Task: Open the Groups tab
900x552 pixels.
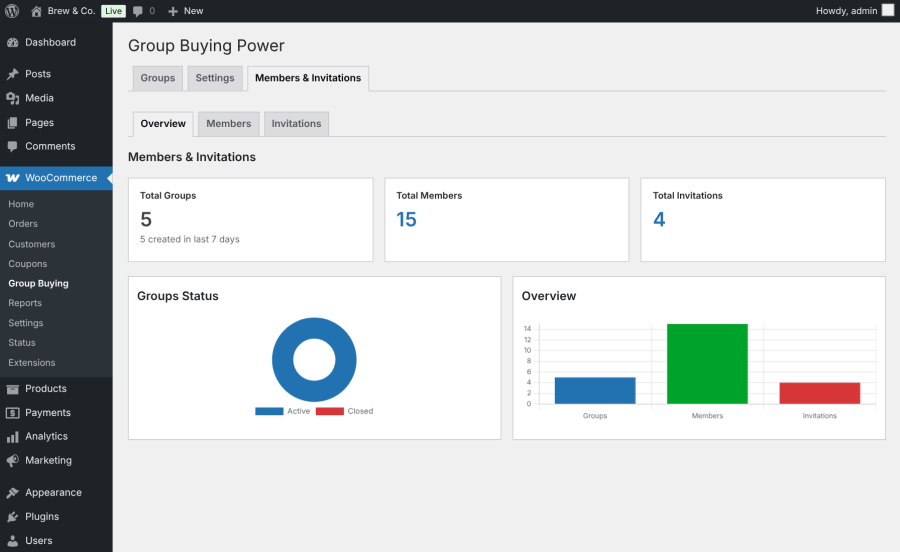Action: [158, 78]
